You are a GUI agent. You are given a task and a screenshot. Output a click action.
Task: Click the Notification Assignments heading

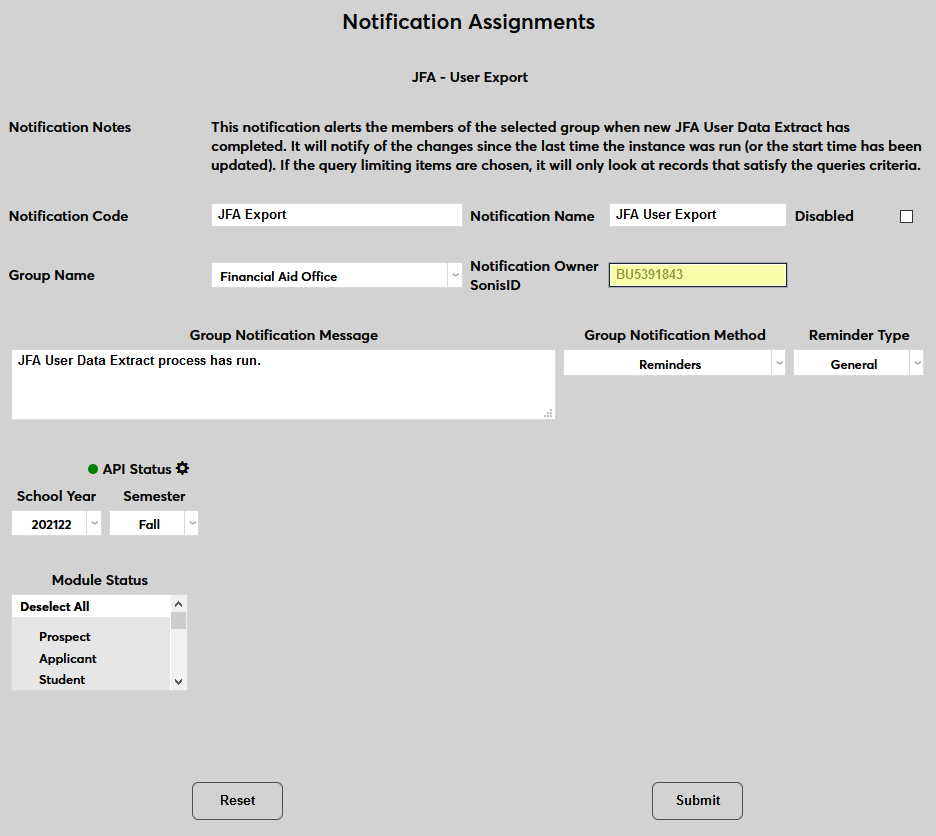click(x=469, y=22)
